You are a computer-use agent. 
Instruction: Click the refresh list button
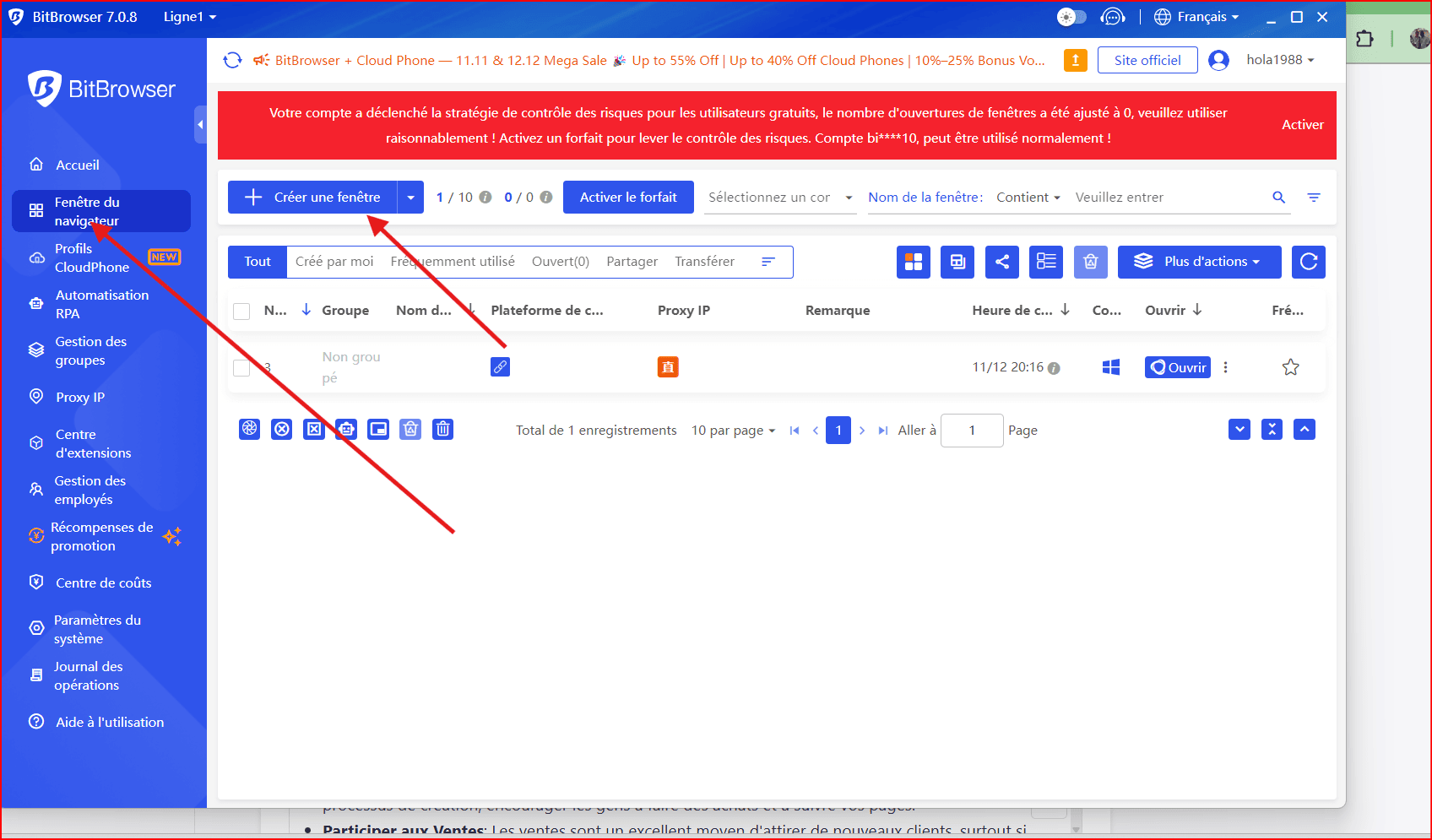point(1308,262)
